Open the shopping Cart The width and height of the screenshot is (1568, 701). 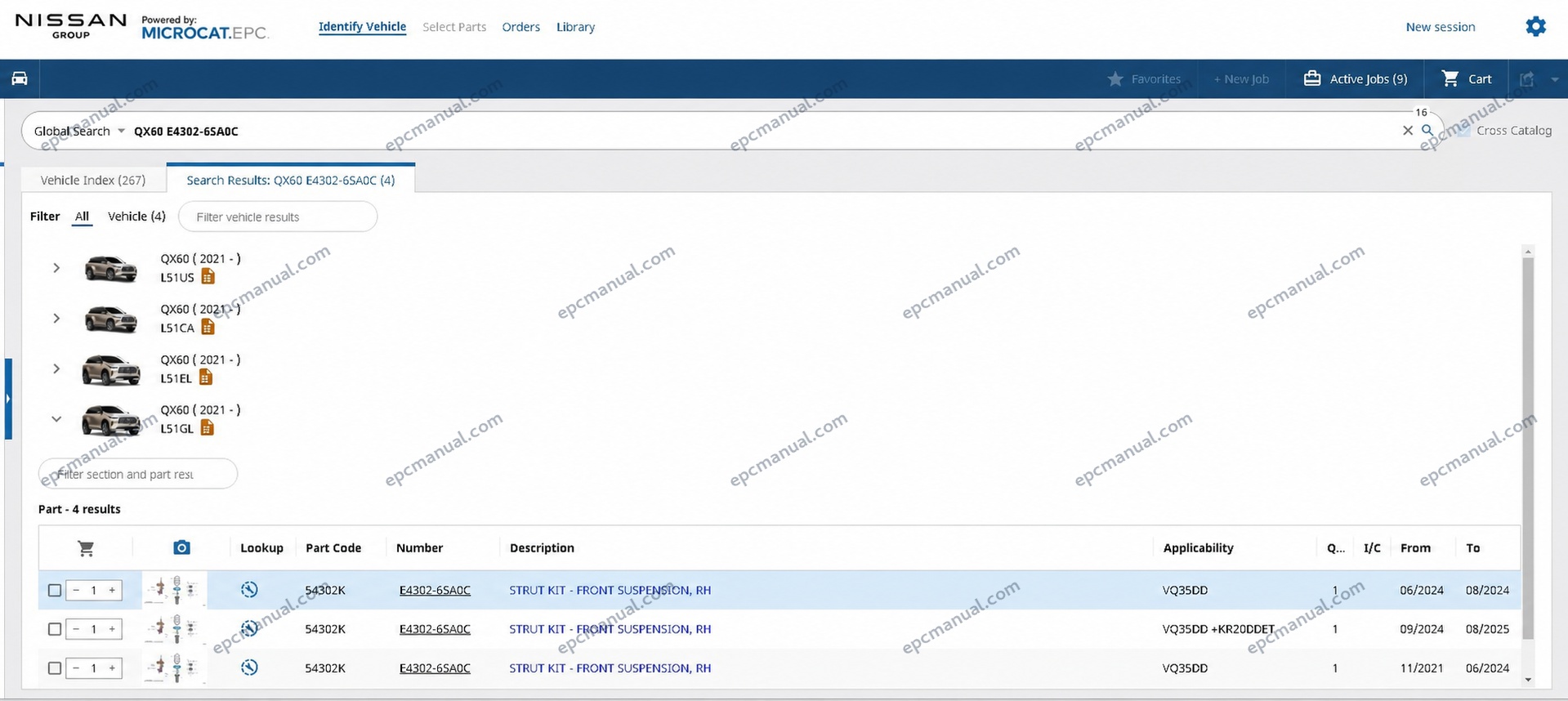click(x=1467, y=78)
